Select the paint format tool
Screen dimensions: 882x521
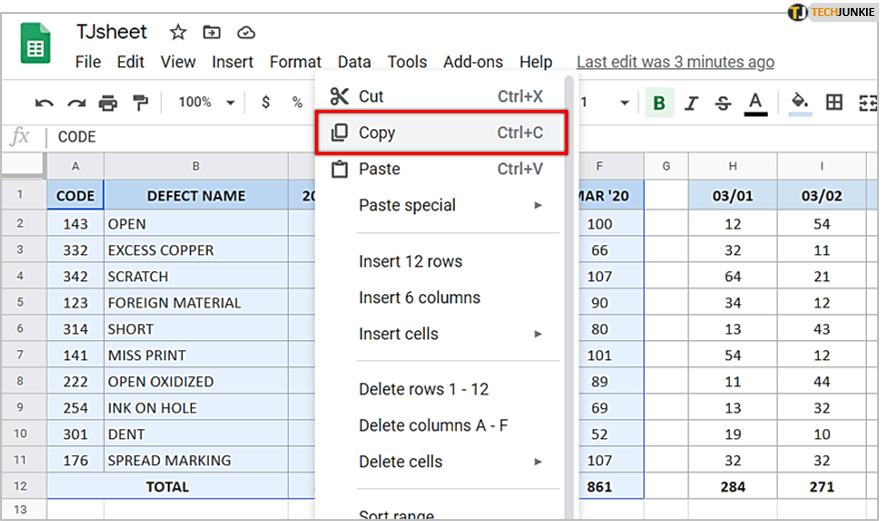click(140, 102)
